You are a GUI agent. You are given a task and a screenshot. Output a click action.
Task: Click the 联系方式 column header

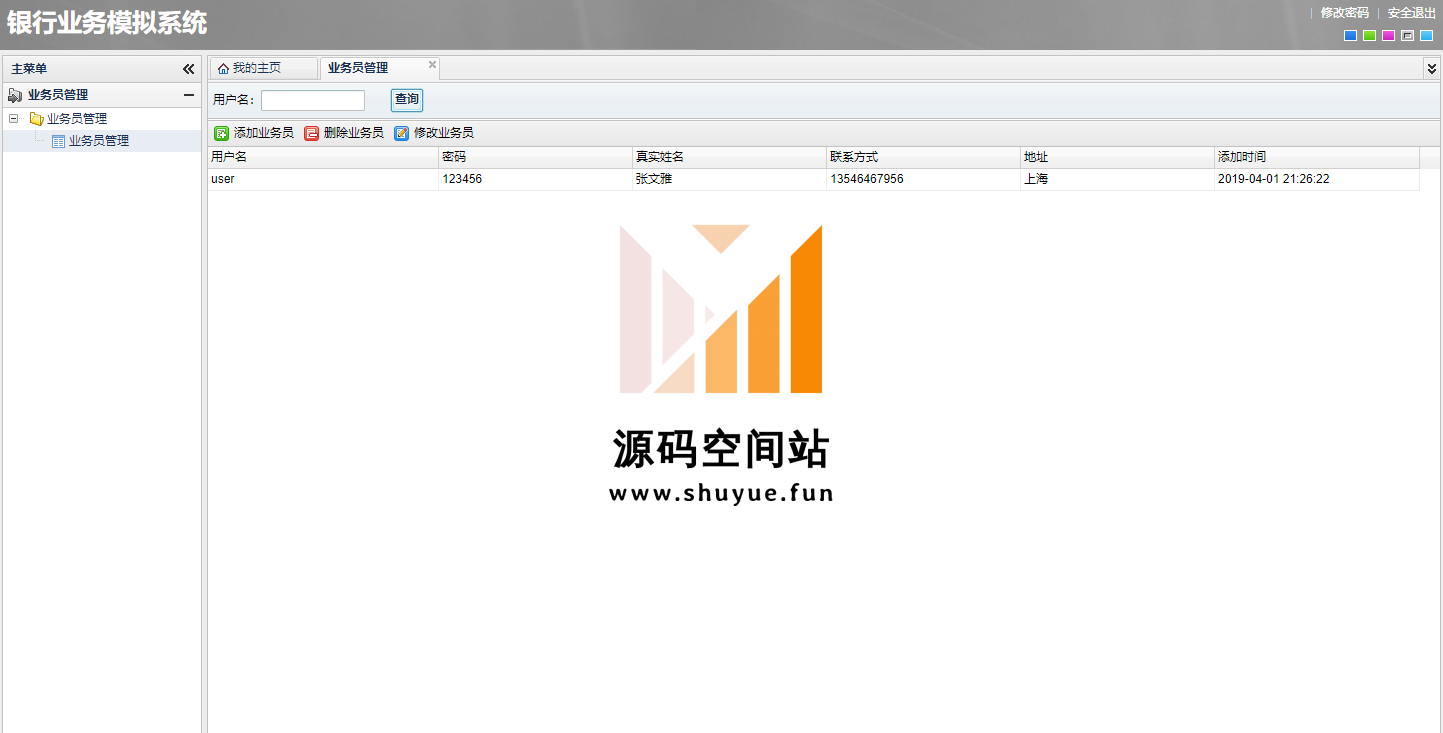[x=923, y=158]
